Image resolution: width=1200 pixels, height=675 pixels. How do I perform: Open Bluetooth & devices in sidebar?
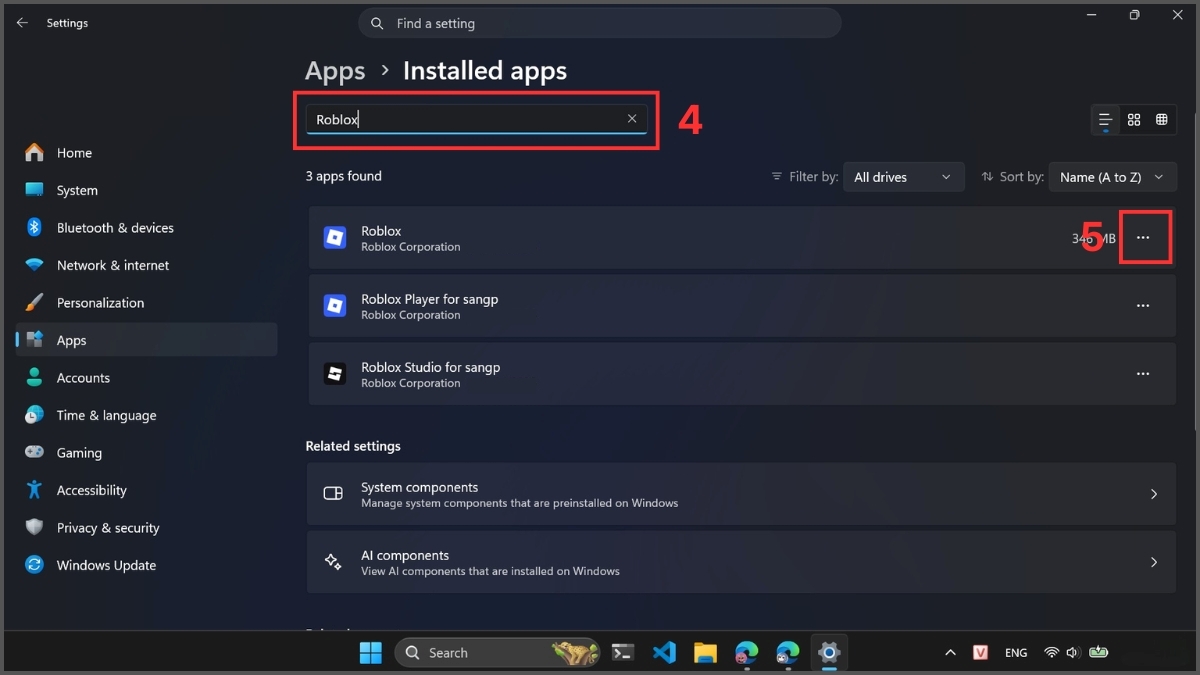(146, 228)
